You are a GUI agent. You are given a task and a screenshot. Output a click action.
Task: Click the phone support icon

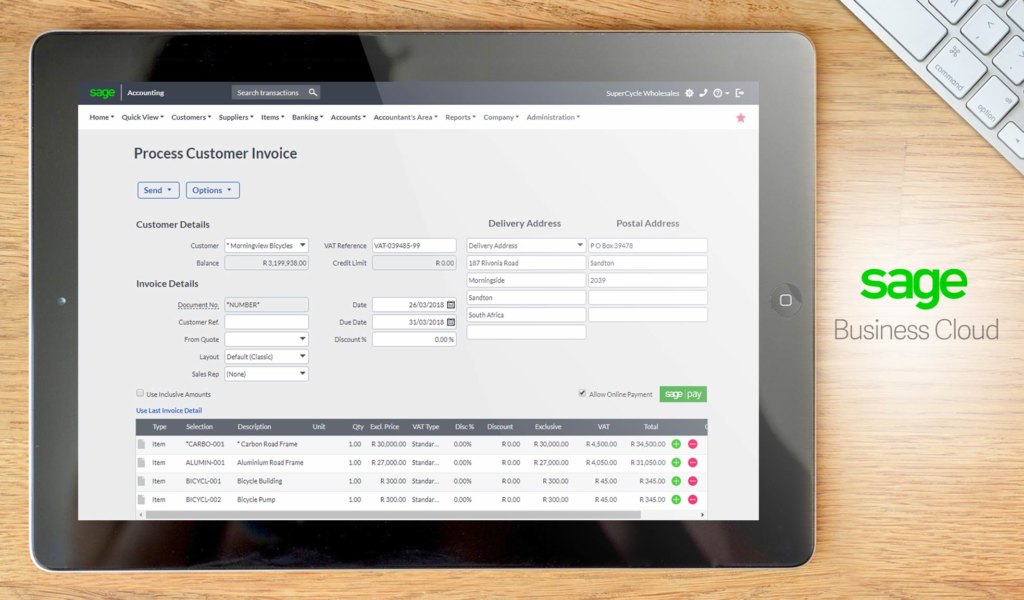[703, 93]
